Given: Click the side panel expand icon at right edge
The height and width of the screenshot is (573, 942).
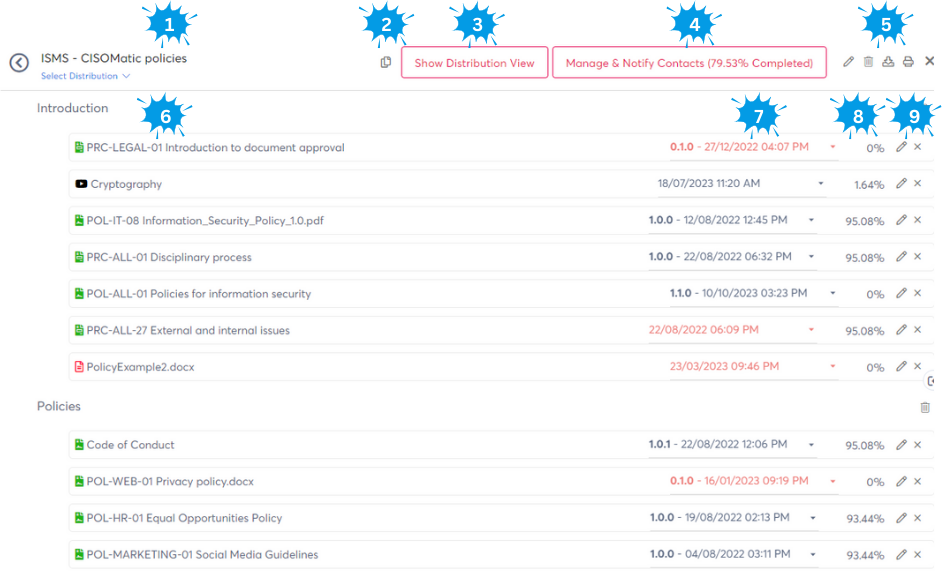Looking at the screenshot, I should 931,381.
